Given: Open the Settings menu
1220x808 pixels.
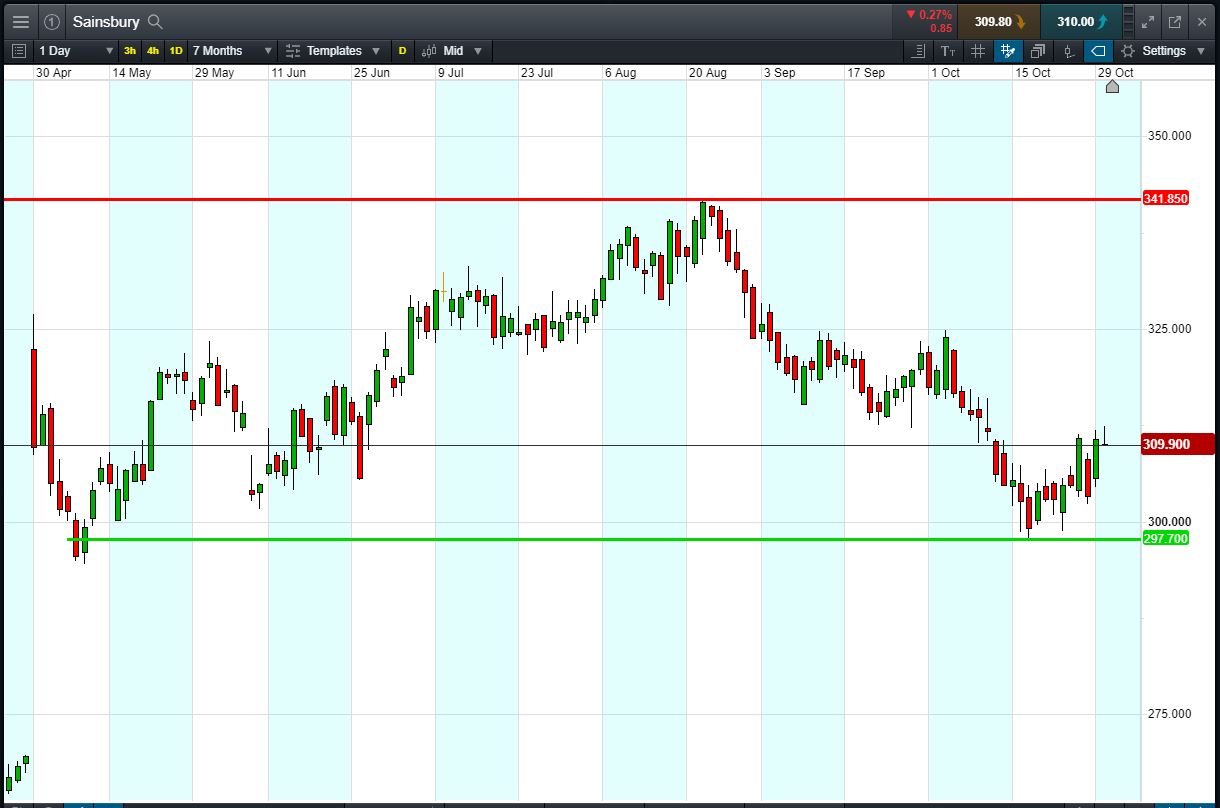Looking at the screenshot, I should [1163, 51].
